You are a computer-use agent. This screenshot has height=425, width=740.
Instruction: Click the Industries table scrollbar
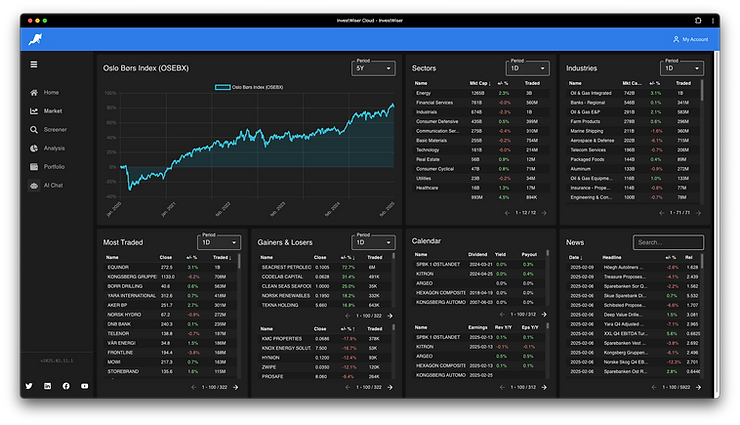(x=702, y=91)
